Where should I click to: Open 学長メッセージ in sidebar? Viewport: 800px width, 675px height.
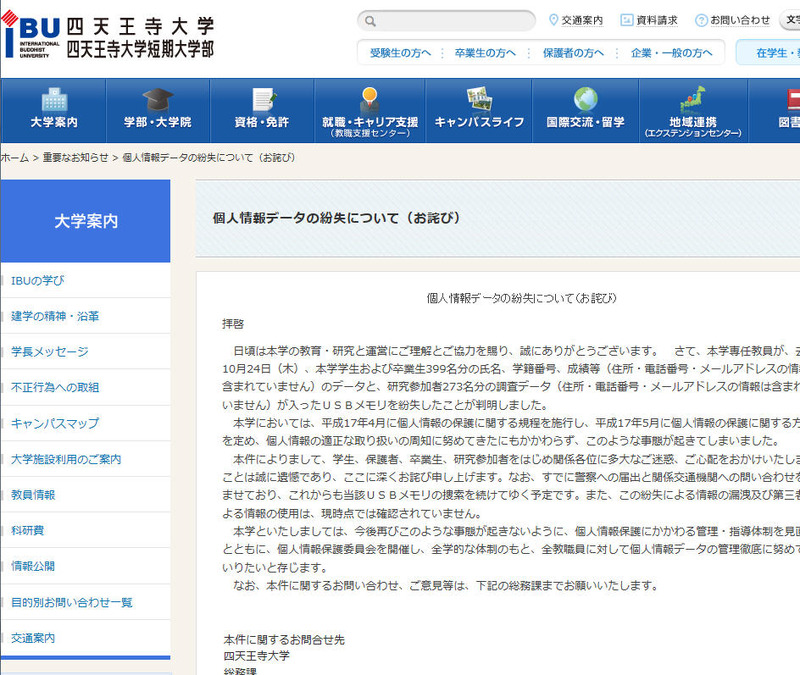50,352
